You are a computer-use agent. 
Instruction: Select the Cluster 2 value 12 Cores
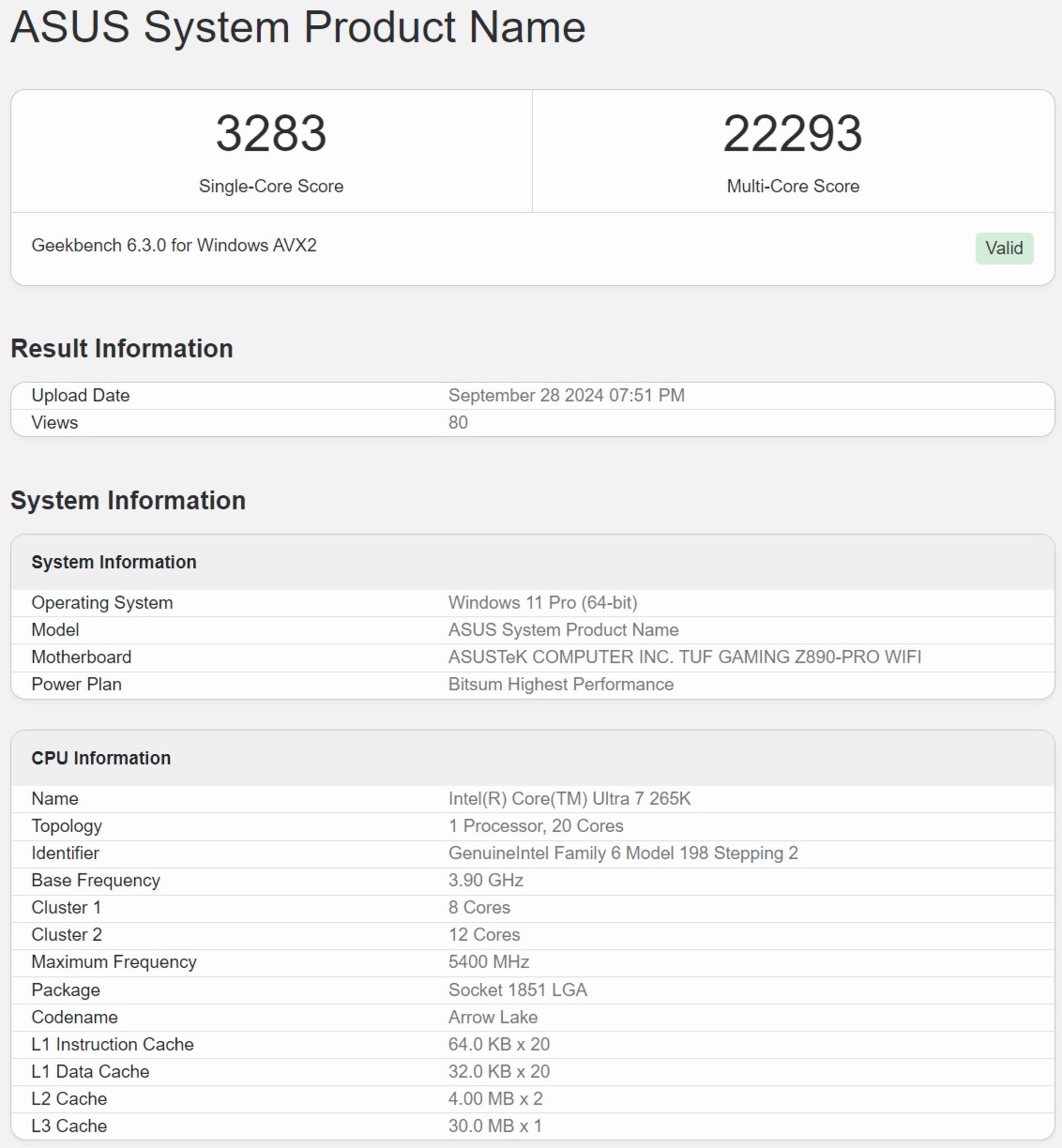(484, 935)
